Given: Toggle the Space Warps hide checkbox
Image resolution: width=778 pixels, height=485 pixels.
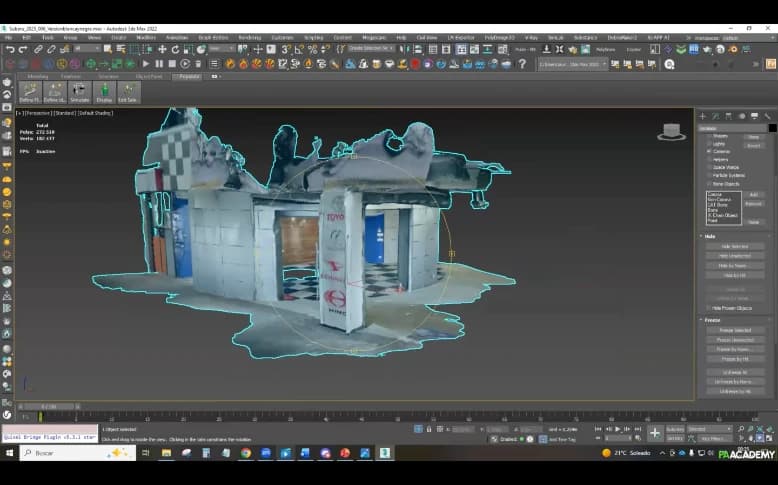Looking at the screenshot, I should pyautogui.click(x=710, y=167).
